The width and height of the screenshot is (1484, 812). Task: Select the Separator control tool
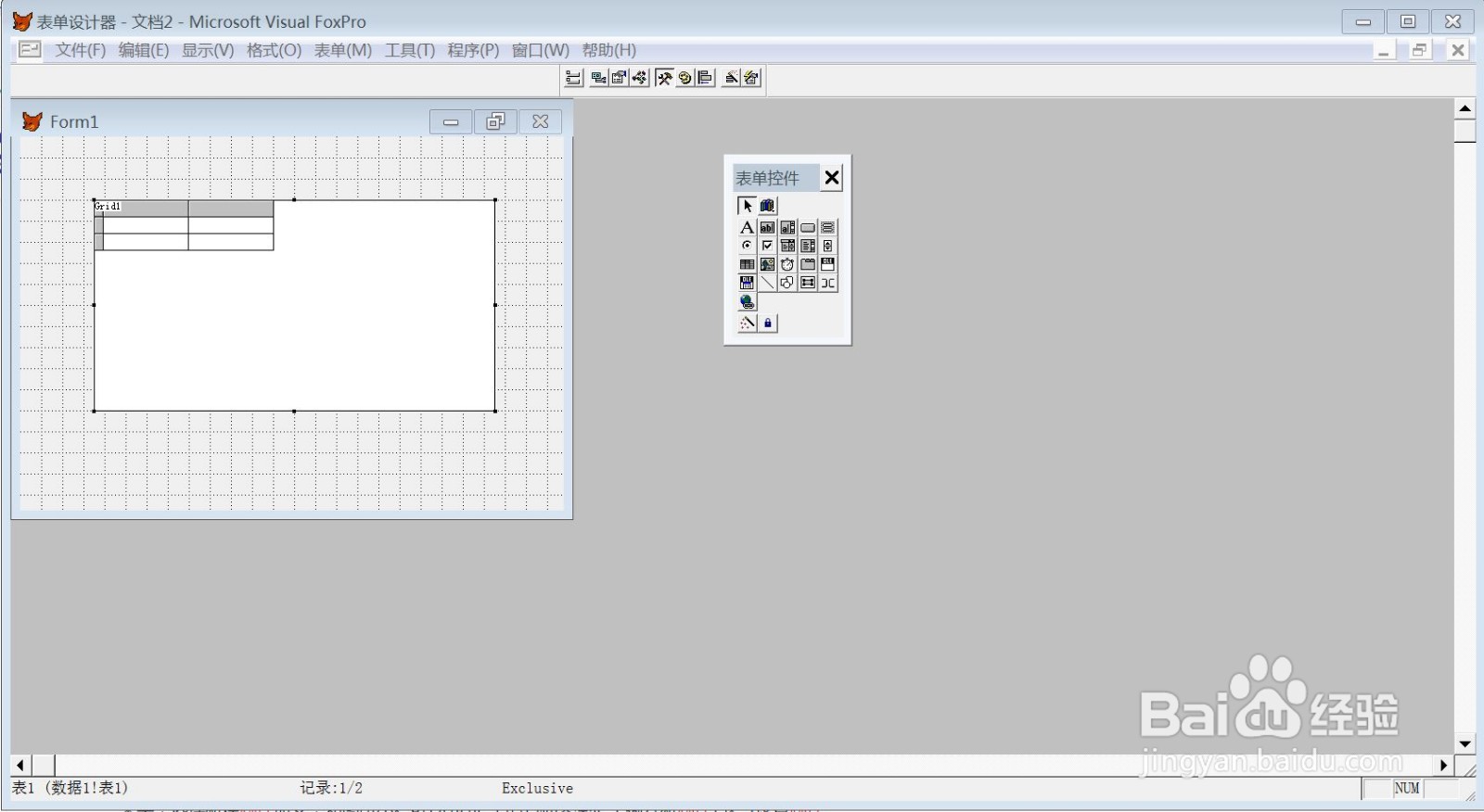tap(828, 283)
